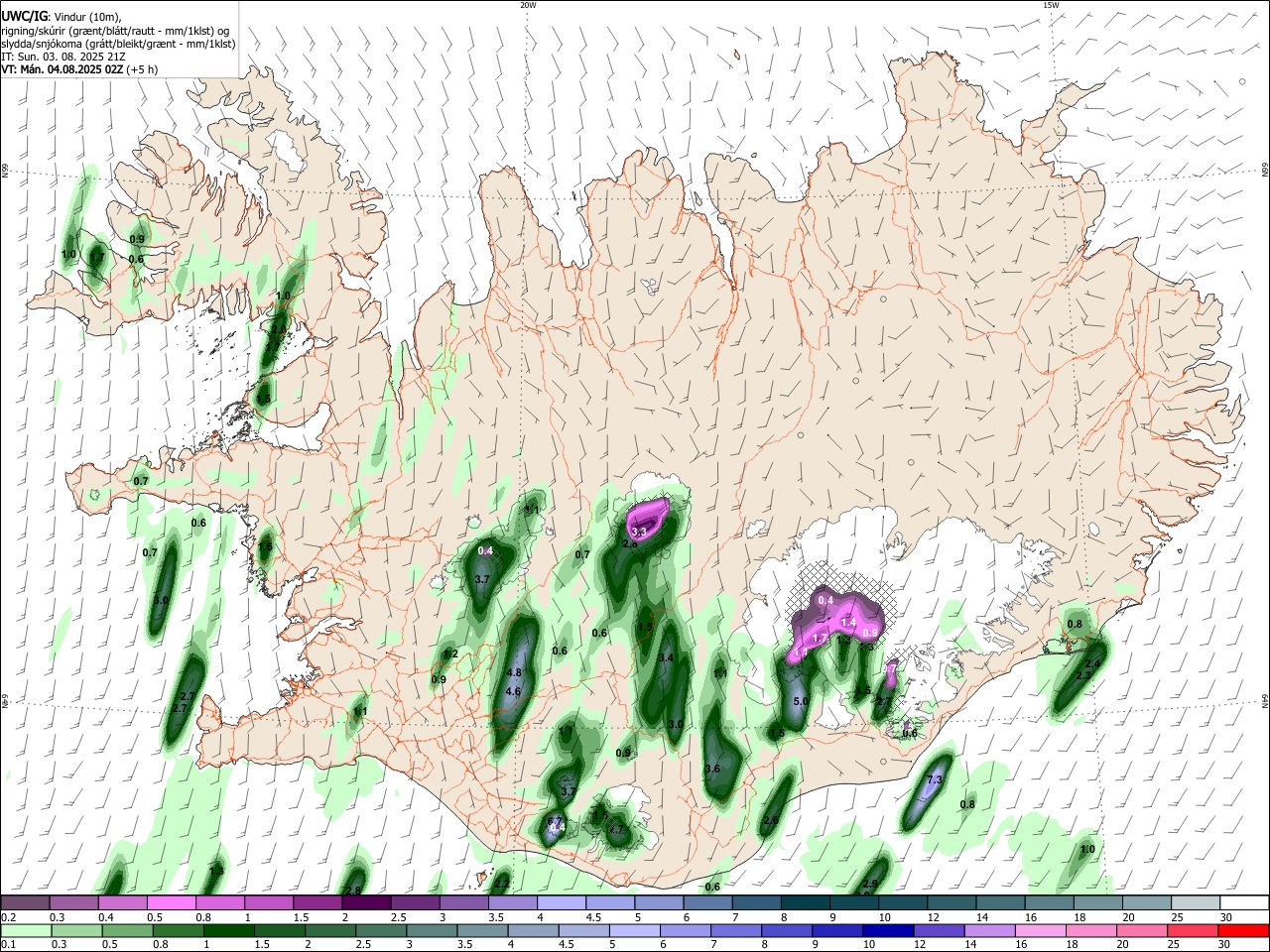Viewport: 1270px width, 952px height.
Task: Click the 15W longitude label
Action: click(x=1051, y=5)
